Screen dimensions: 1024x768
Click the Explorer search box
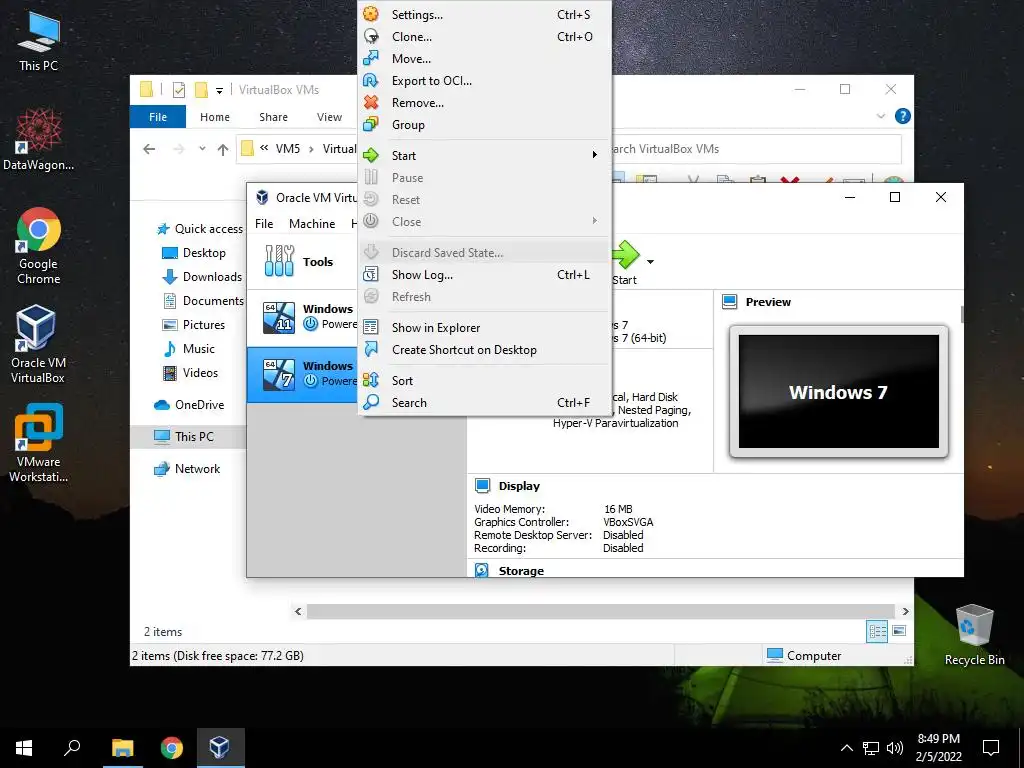coord(756,149)
